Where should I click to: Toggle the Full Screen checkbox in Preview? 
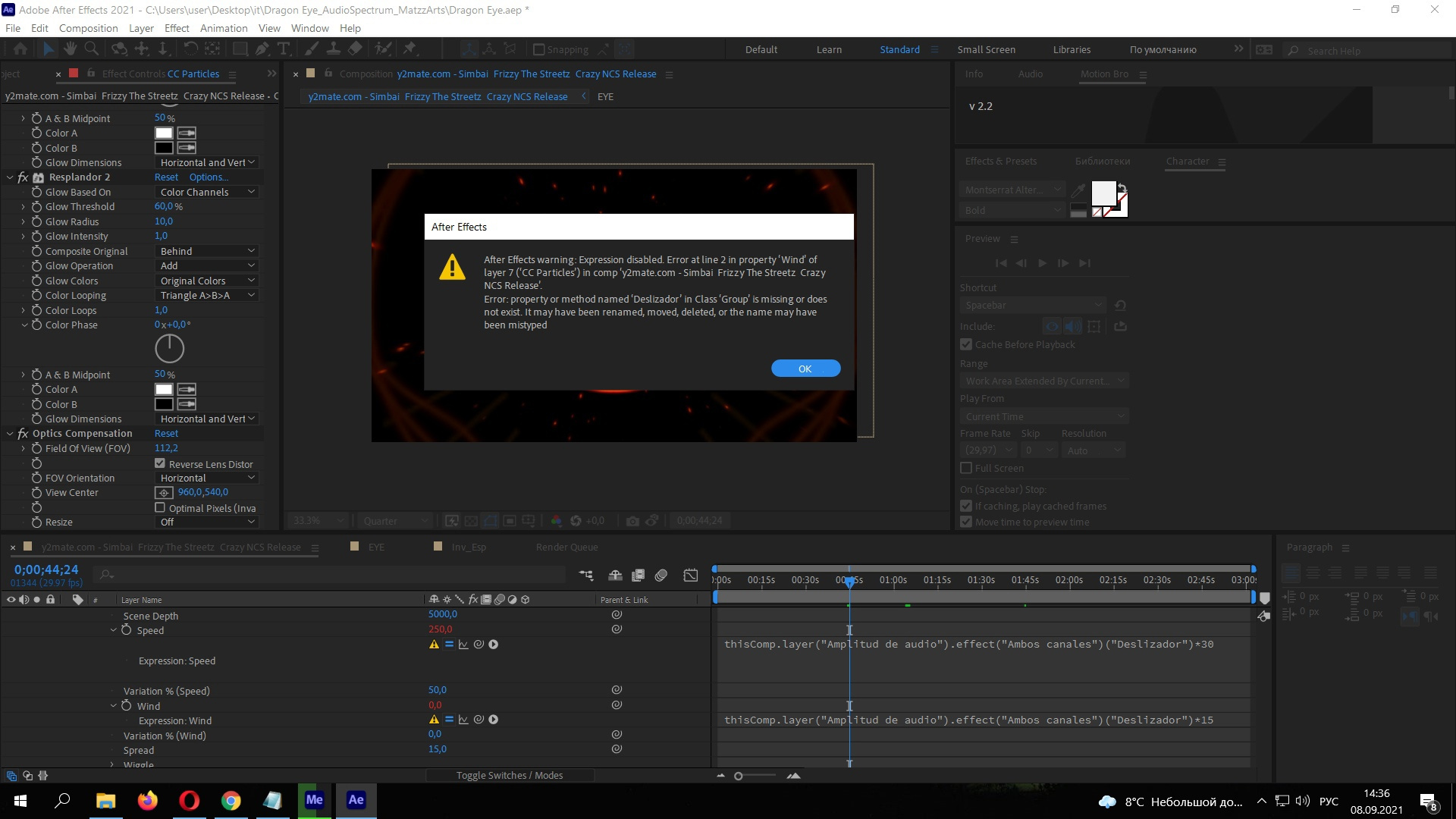point(966,468)
